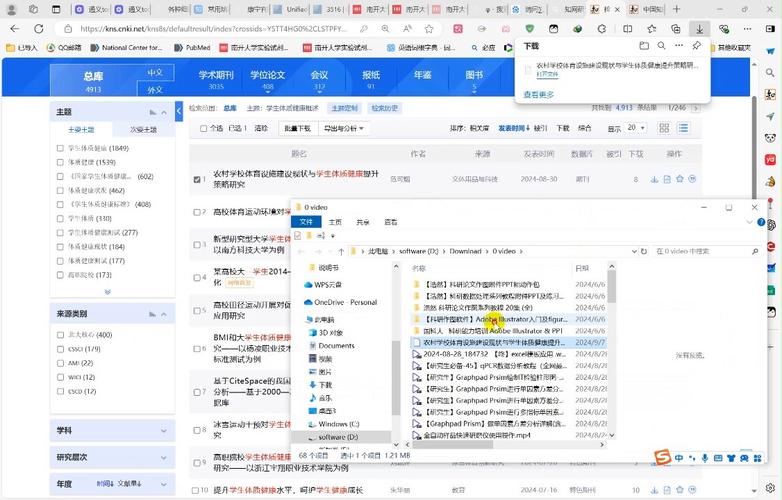Screen dimensions: 782x500
Task: Open the 文件 menu in File Explorer
Action: coord(307,222)
